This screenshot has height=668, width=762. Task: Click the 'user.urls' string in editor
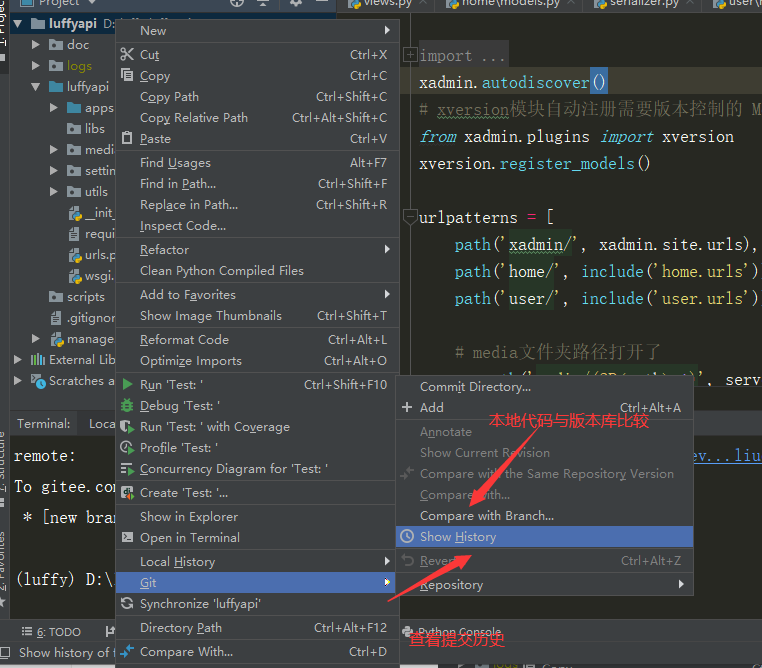click(x=703, y=298)
